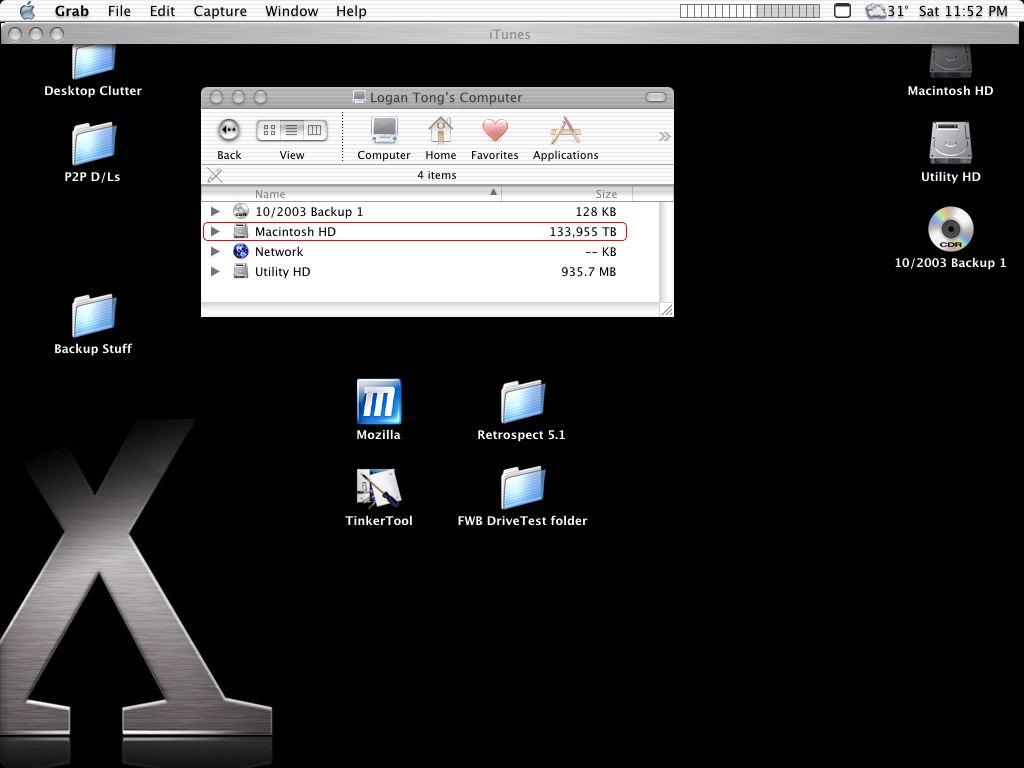Select the Utility HD desktop drive icon

click(950, 143)
